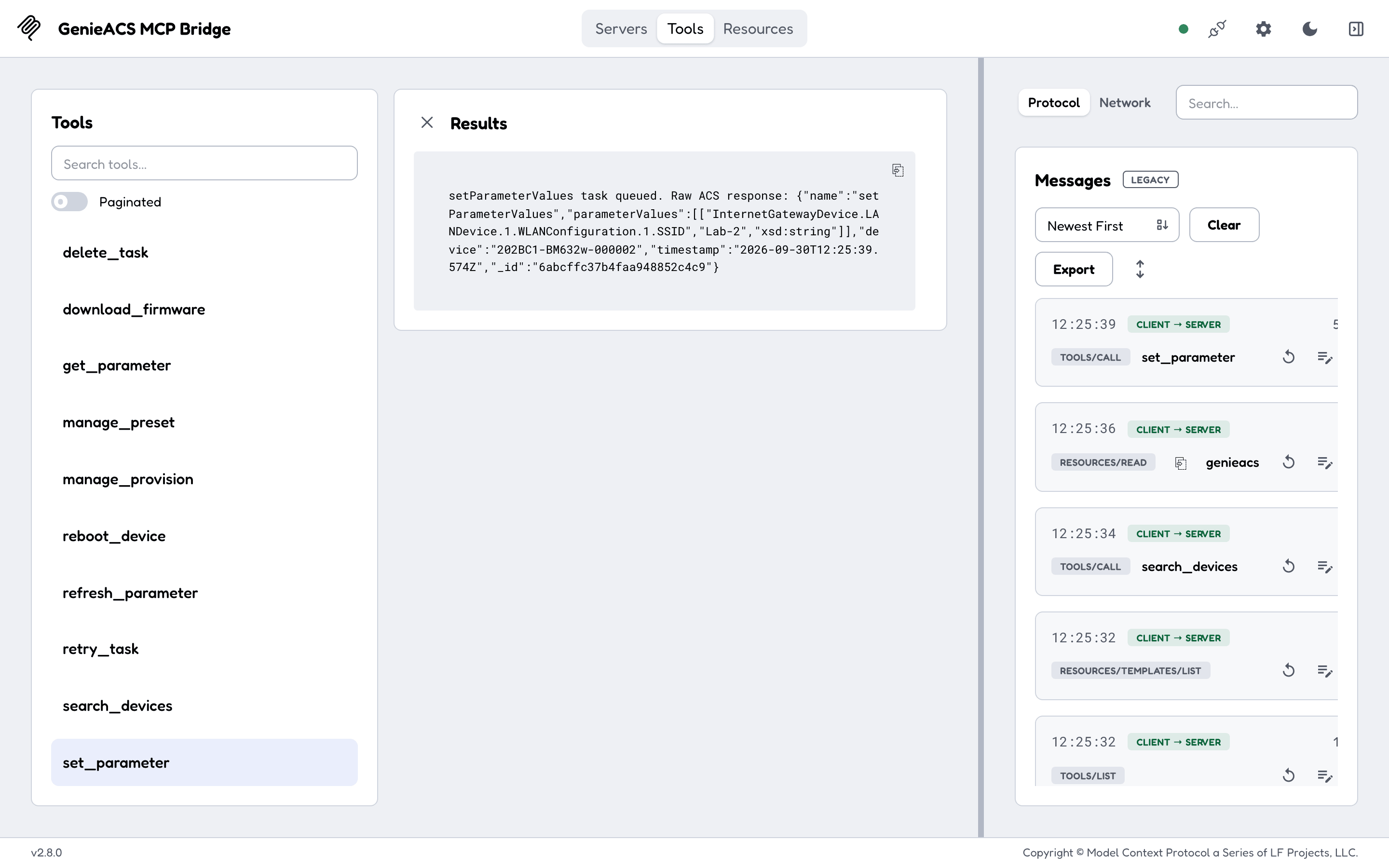Select the Protocol tab
The width and height of the screenshot is (1389, 868).
point(1054,103)
